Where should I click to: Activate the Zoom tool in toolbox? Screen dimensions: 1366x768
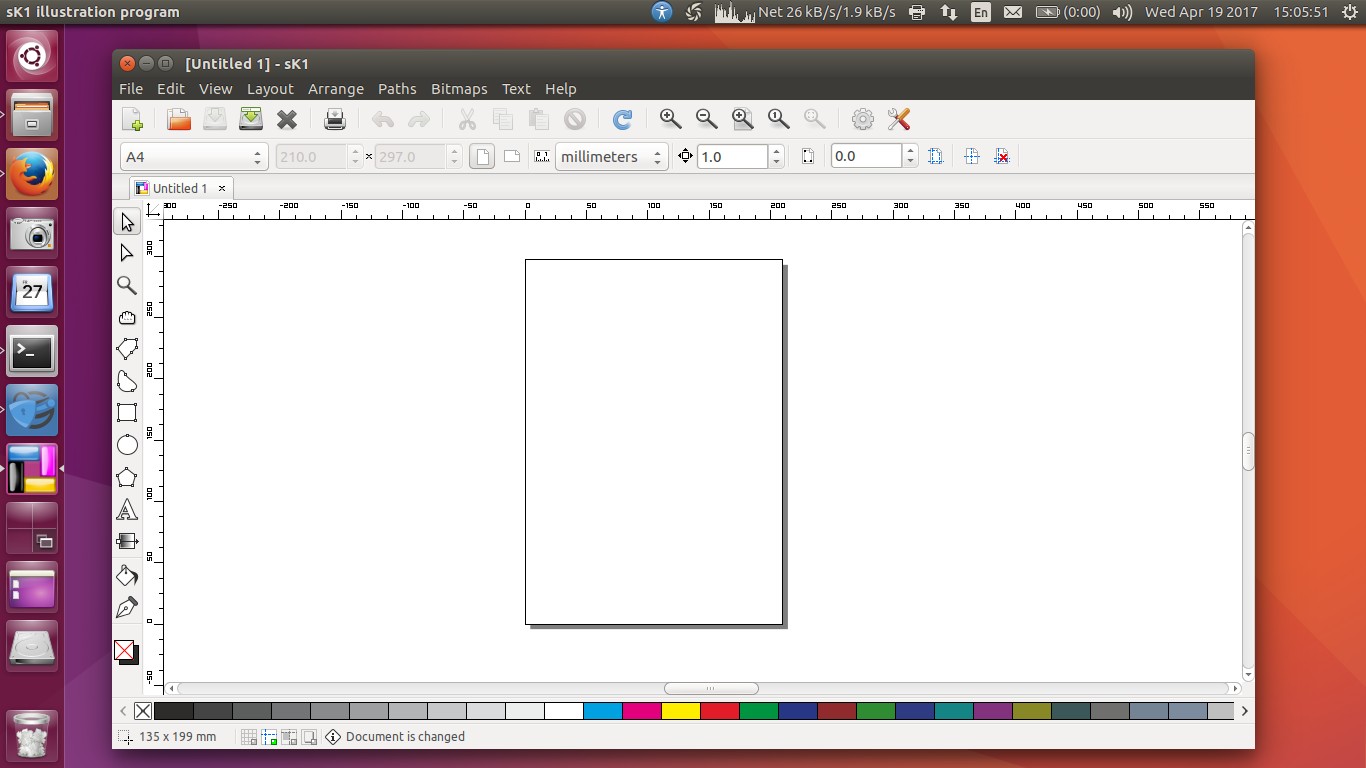tap(127, 285)
